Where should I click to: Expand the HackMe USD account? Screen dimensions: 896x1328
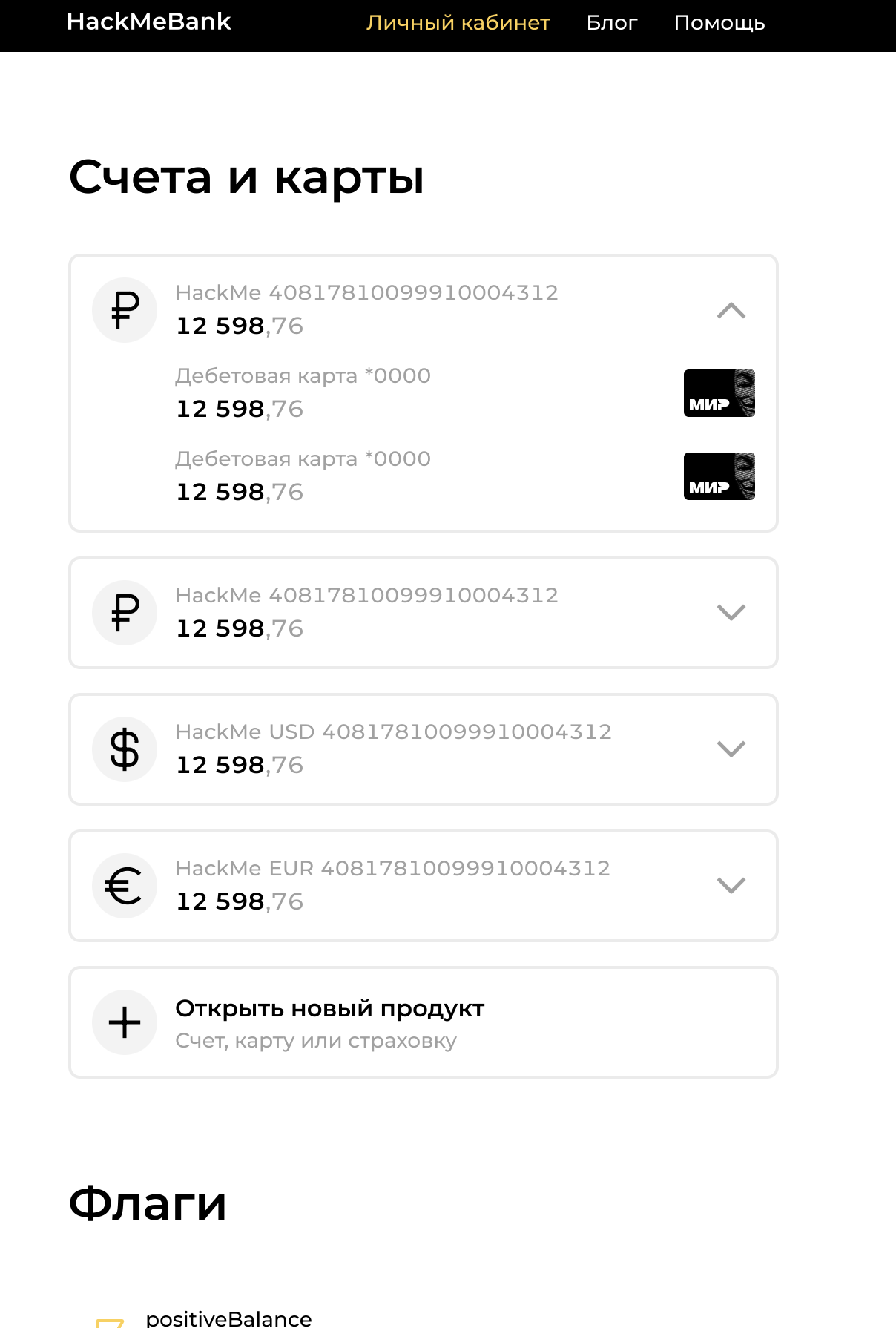coord(731,749)
